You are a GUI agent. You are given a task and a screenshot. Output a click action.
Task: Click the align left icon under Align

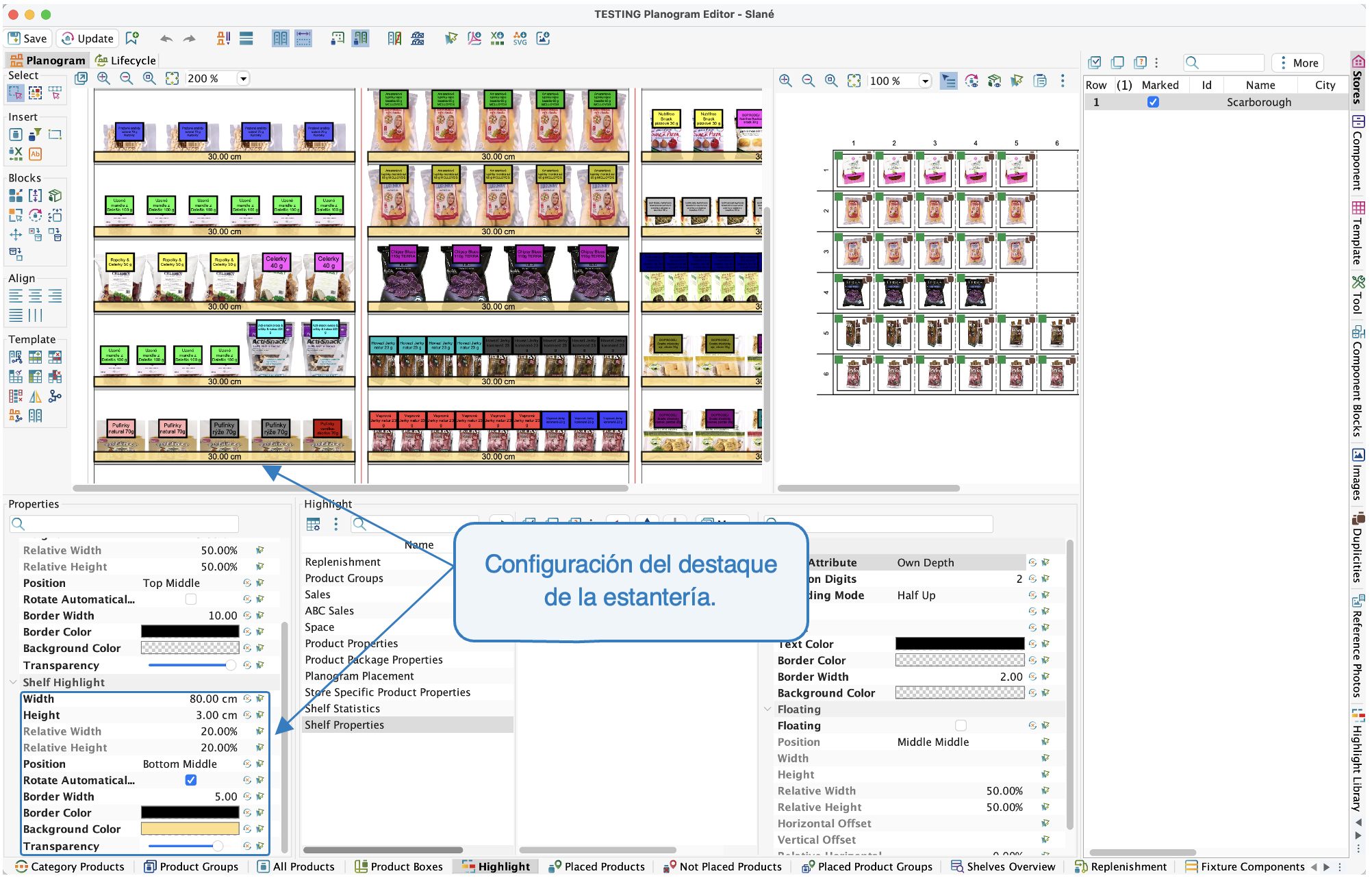tap(16, 296)
